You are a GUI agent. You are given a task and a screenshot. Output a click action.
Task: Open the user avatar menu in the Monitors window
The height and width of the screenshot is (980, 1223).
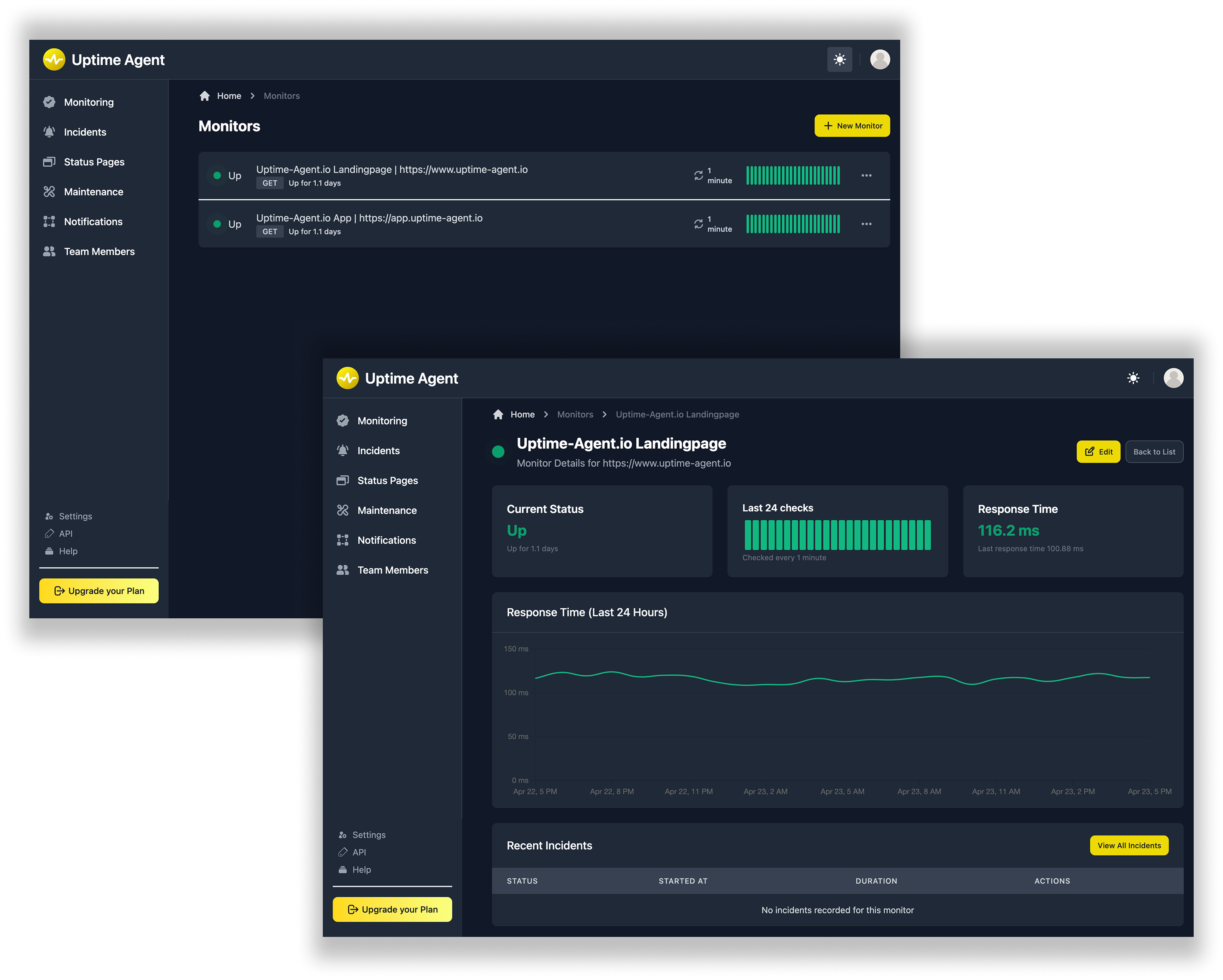coord(880,59)
